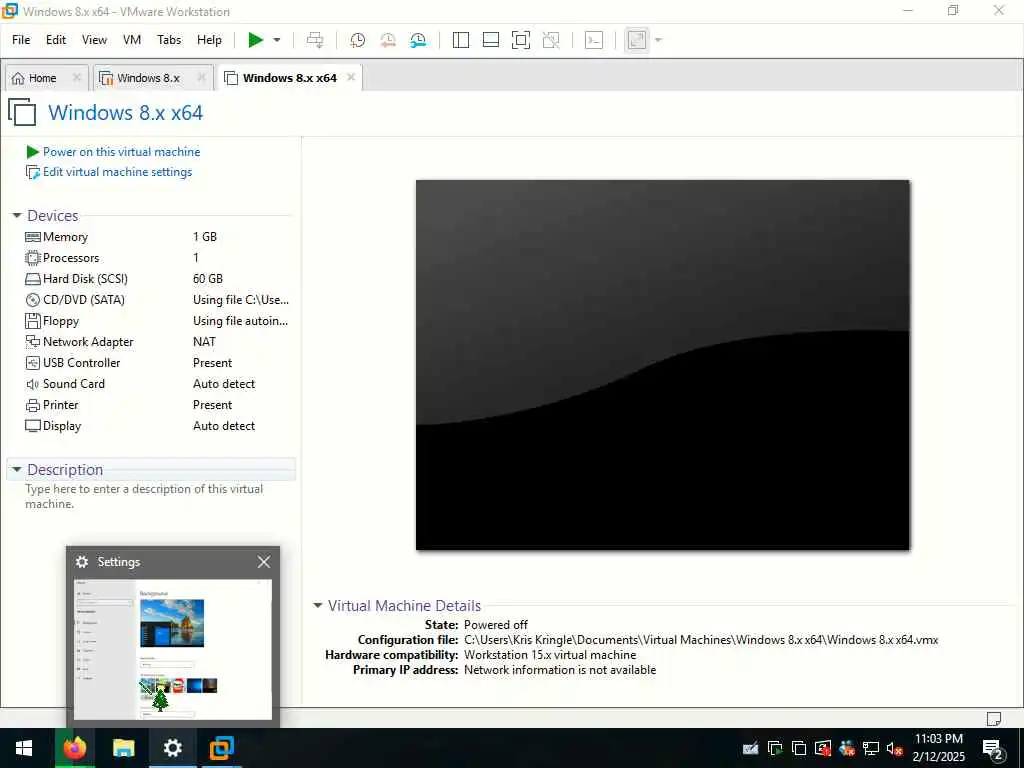Switch to the Home tab
This screenshot has width=1024, height=768.
click(x=42, y=78)
